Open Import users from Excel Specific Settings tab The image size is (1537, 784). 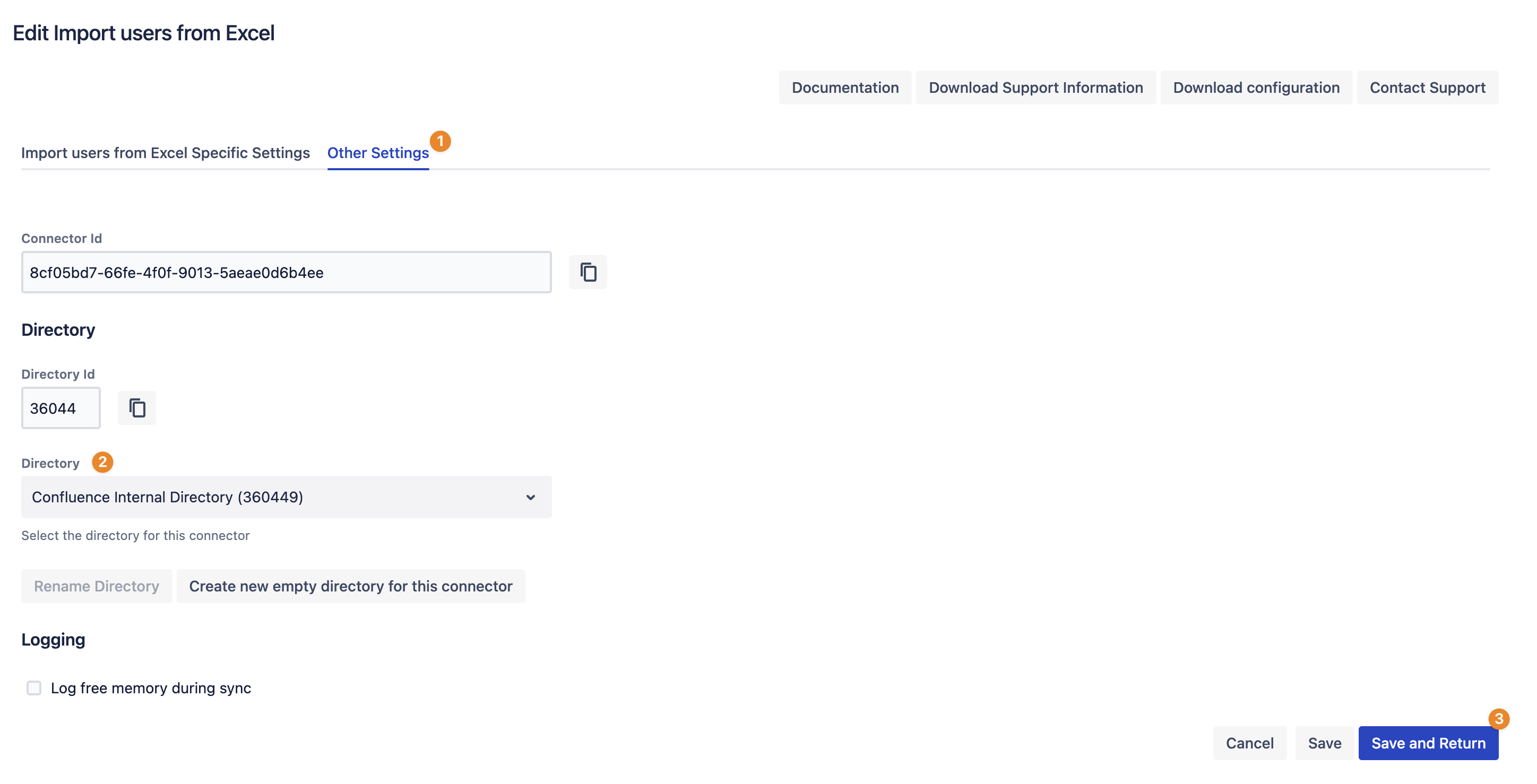pos(165,153)
